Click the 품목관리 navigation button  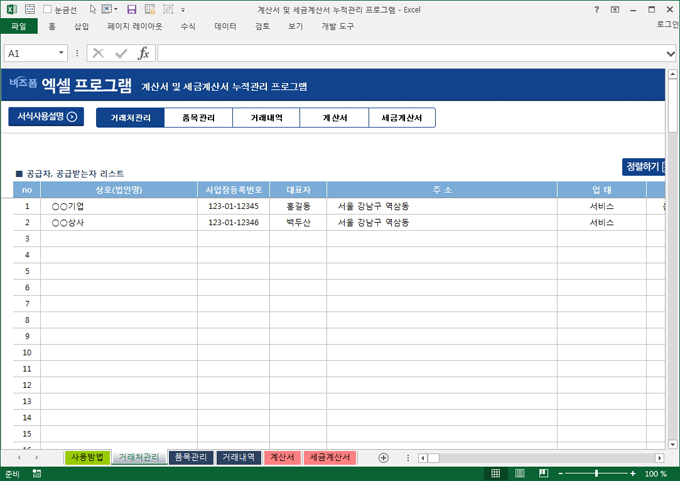click(x=198, y=118)
